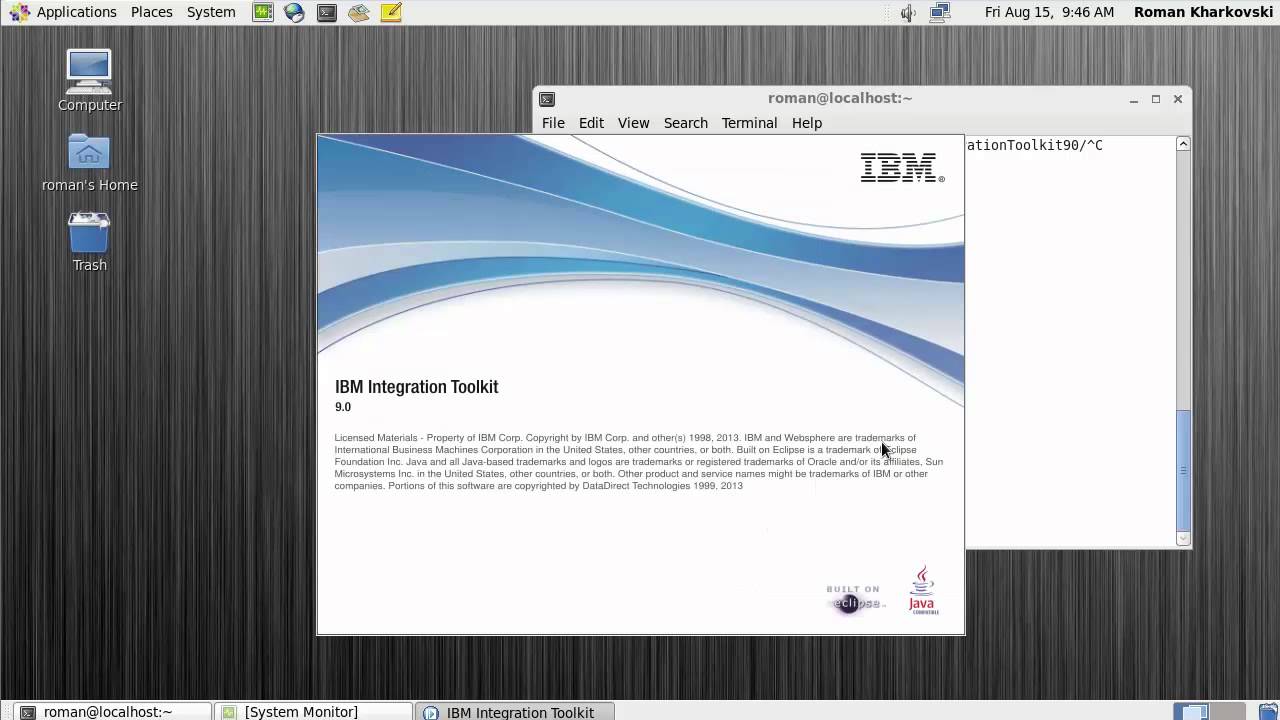Select second workspace in workspace switcher
Viewport: 1280px width, 720px height.
(x=1227, y=712)
